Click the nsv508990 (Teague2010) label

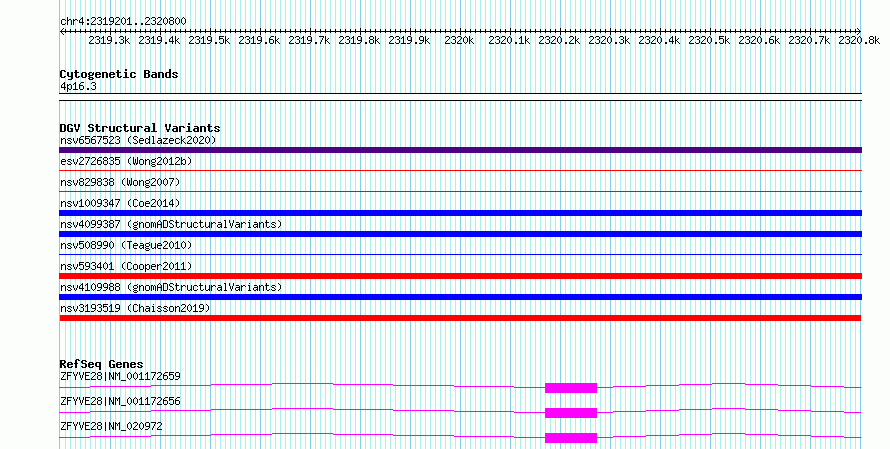point(126,245)
